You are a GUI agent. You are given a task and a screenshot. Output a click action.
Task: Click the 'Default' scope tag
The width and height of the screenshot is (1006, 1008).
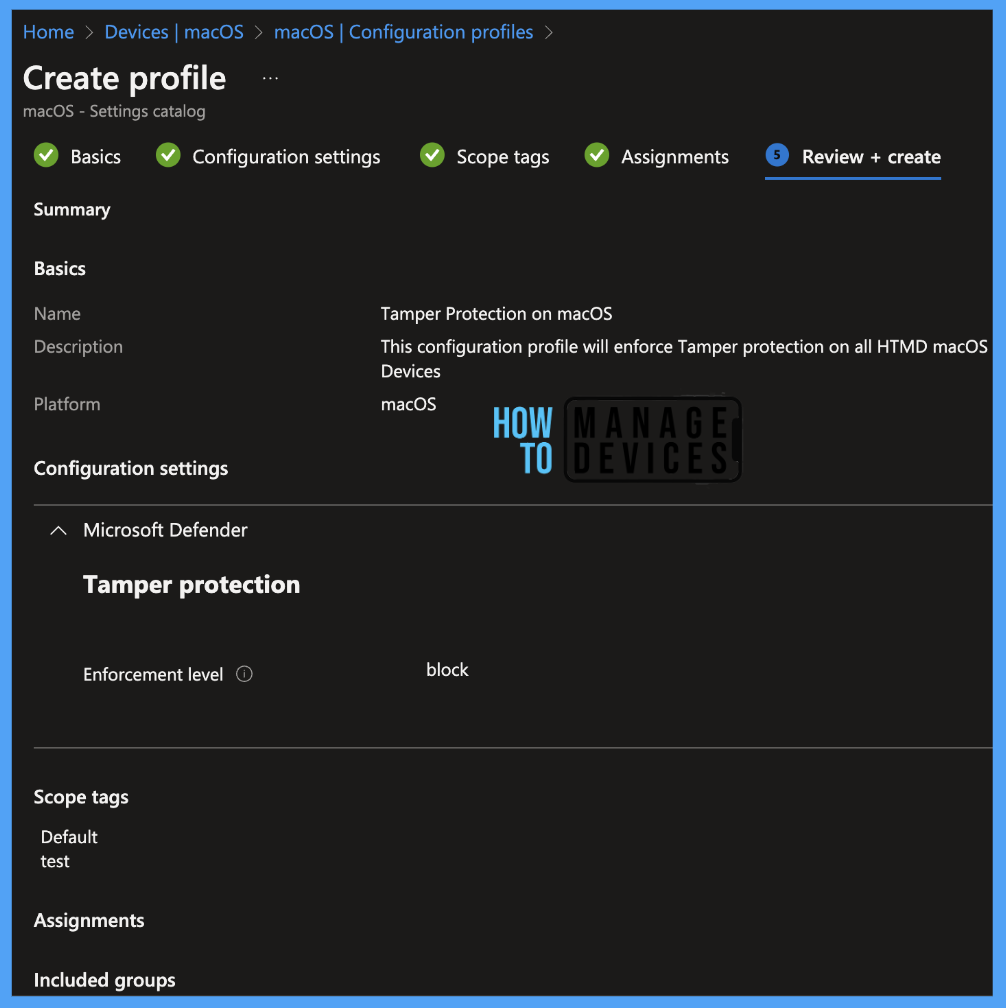coord(69,837)
